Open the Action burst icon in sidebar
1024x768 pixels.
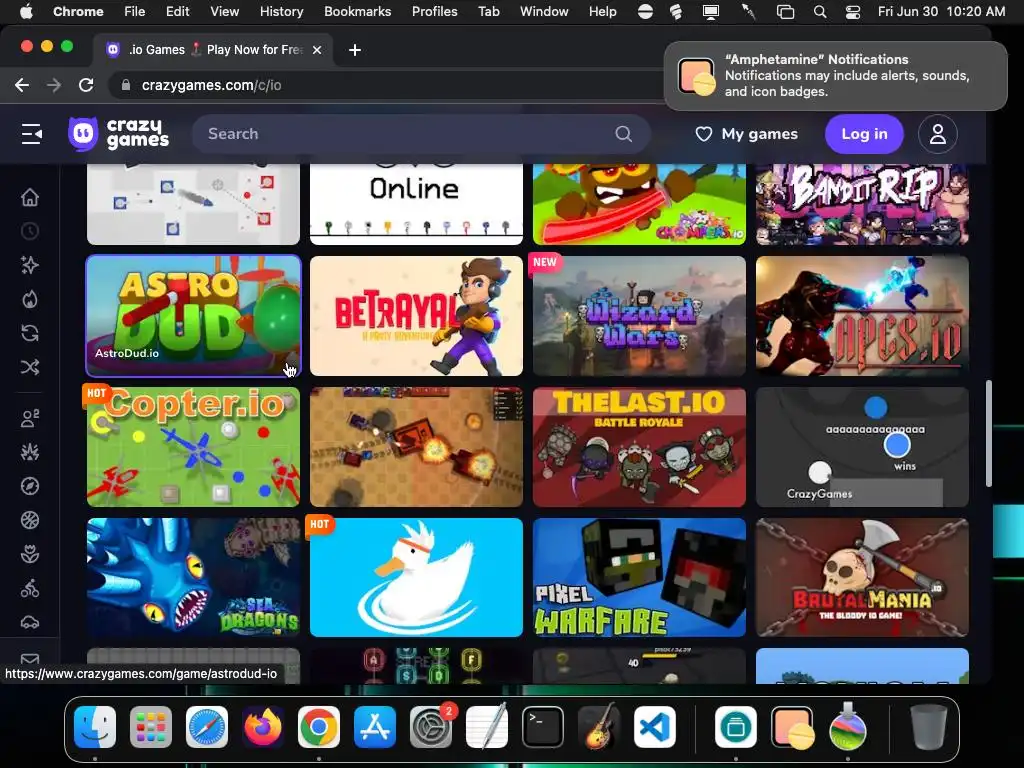(30, 452)
